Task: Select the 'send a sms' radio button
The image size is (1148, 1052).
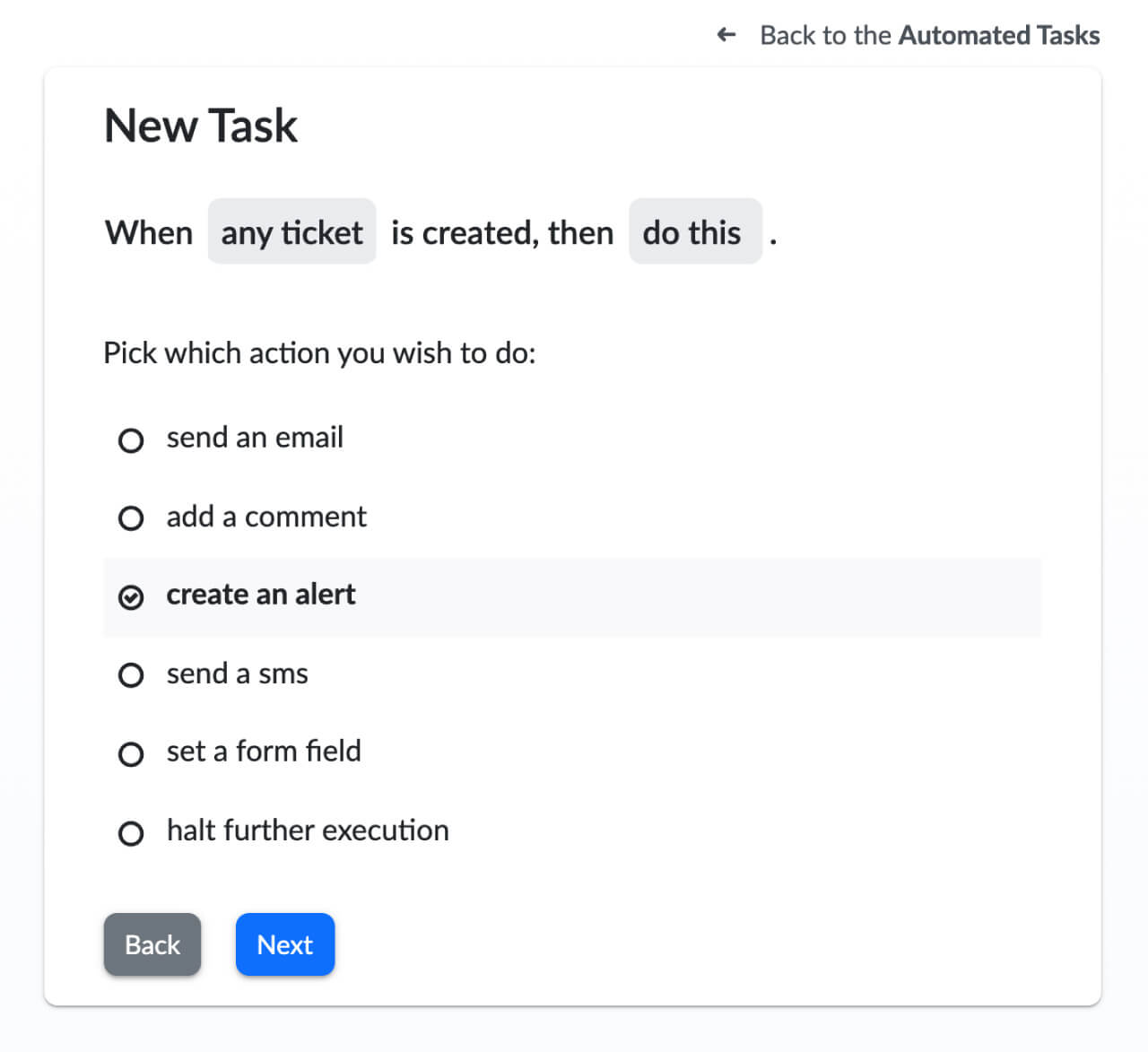Action: point(131,675)
